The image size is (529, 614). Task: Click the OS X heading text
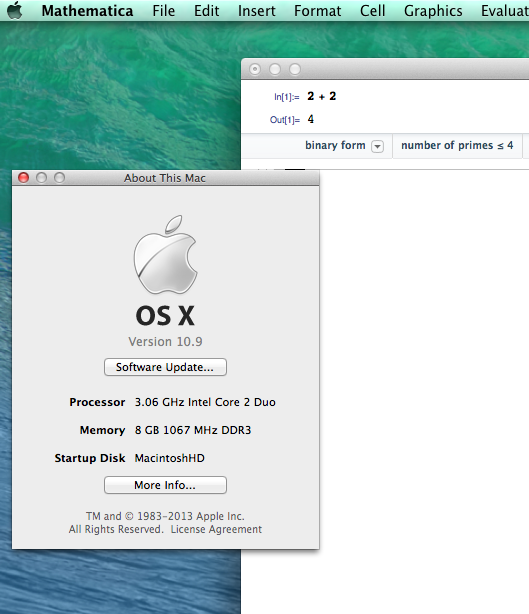click(165, 316)
